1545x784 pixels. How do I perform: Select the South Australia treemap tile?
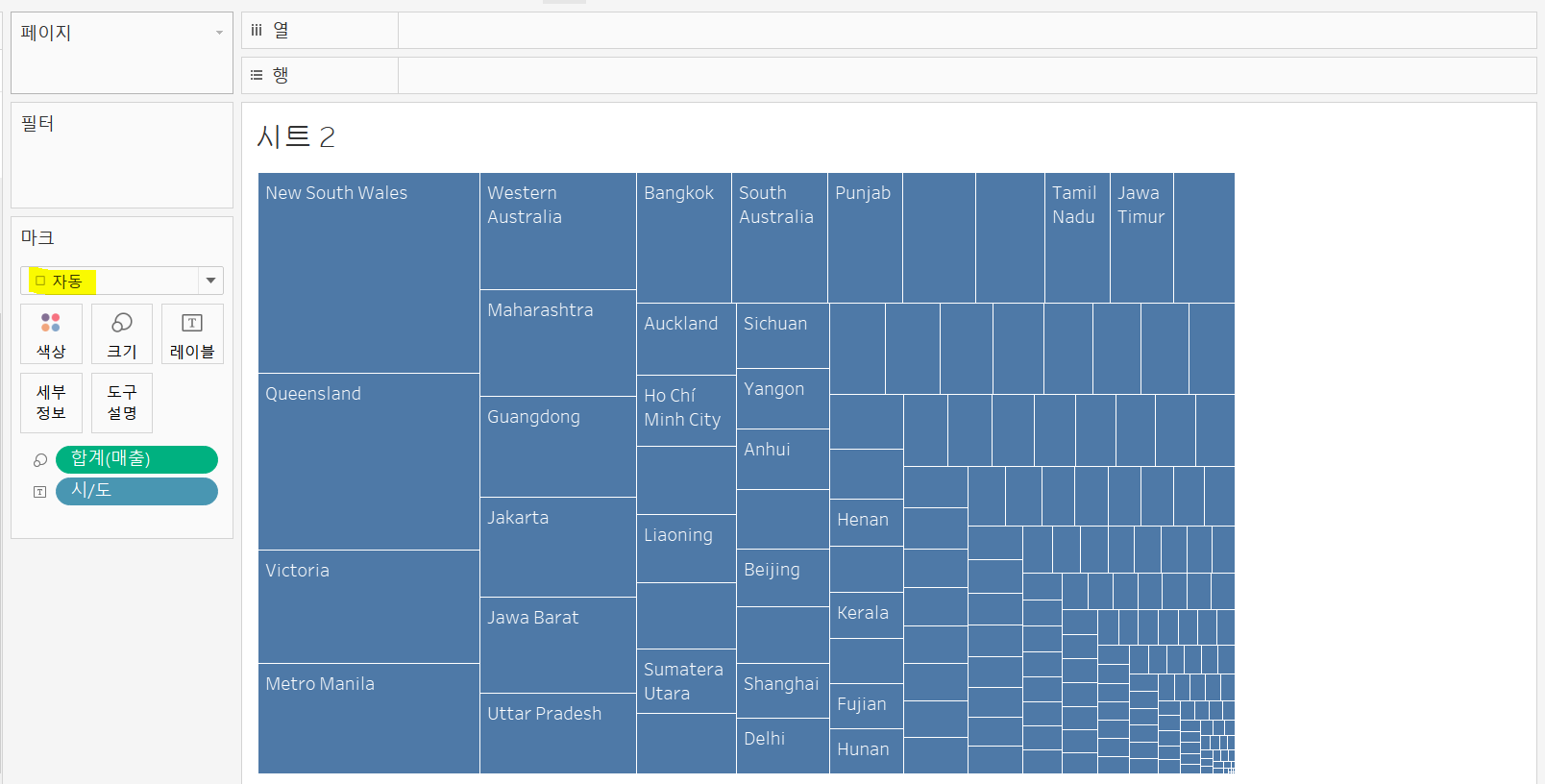(x=779, y=238)
